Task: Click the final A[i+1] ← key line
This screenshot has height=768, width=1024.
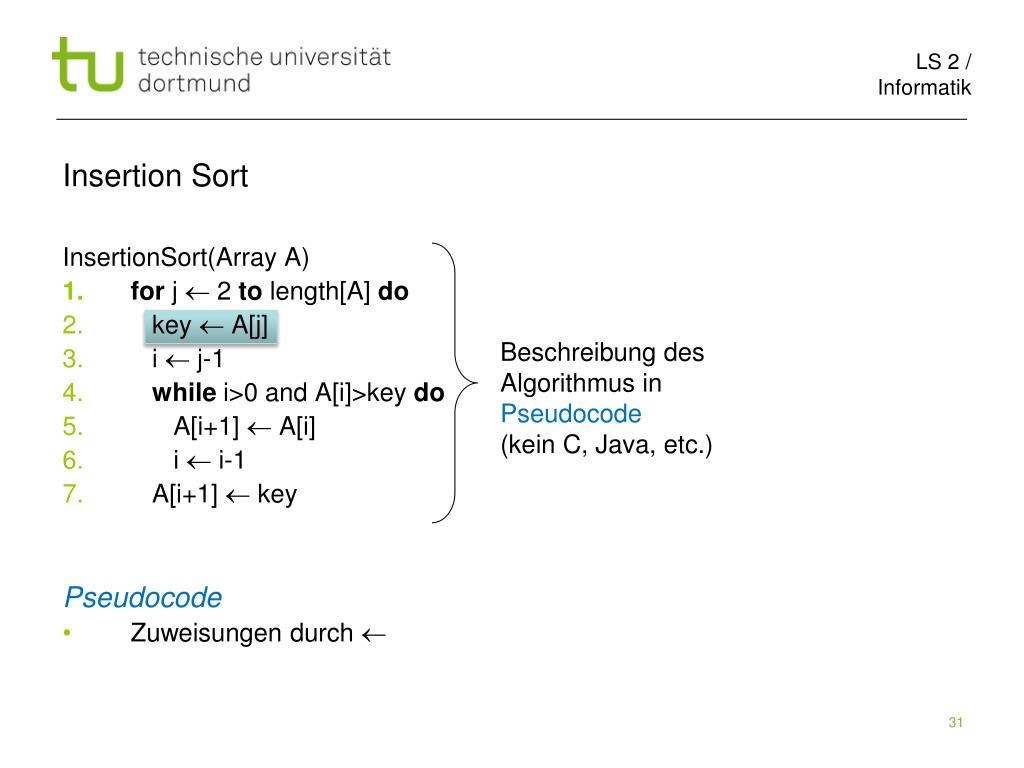Action: point(225,494)
